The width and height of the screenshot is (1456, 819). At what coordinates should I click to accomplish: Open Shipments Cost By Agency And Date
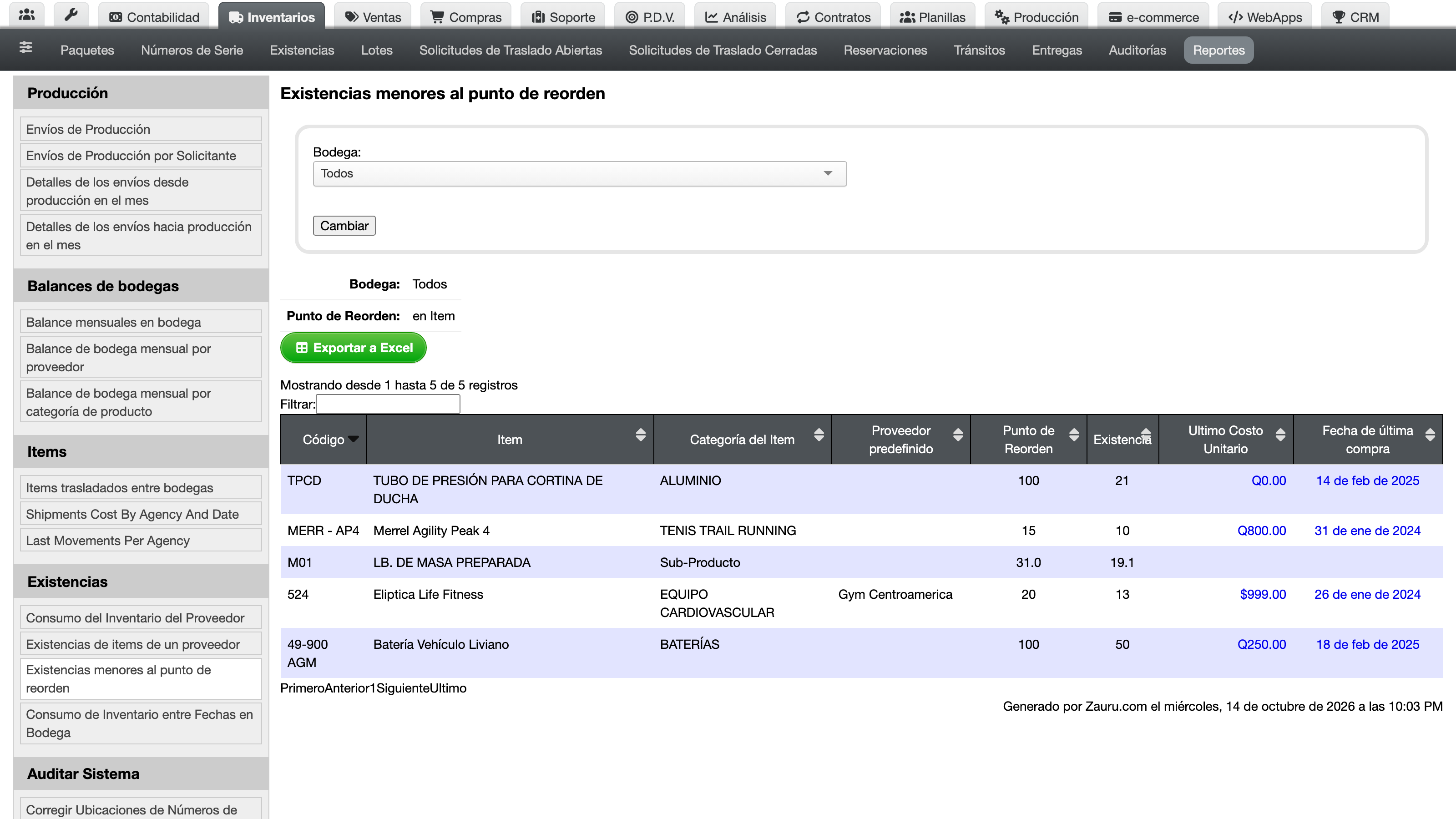pyautogui.click(x=141, y=514)
